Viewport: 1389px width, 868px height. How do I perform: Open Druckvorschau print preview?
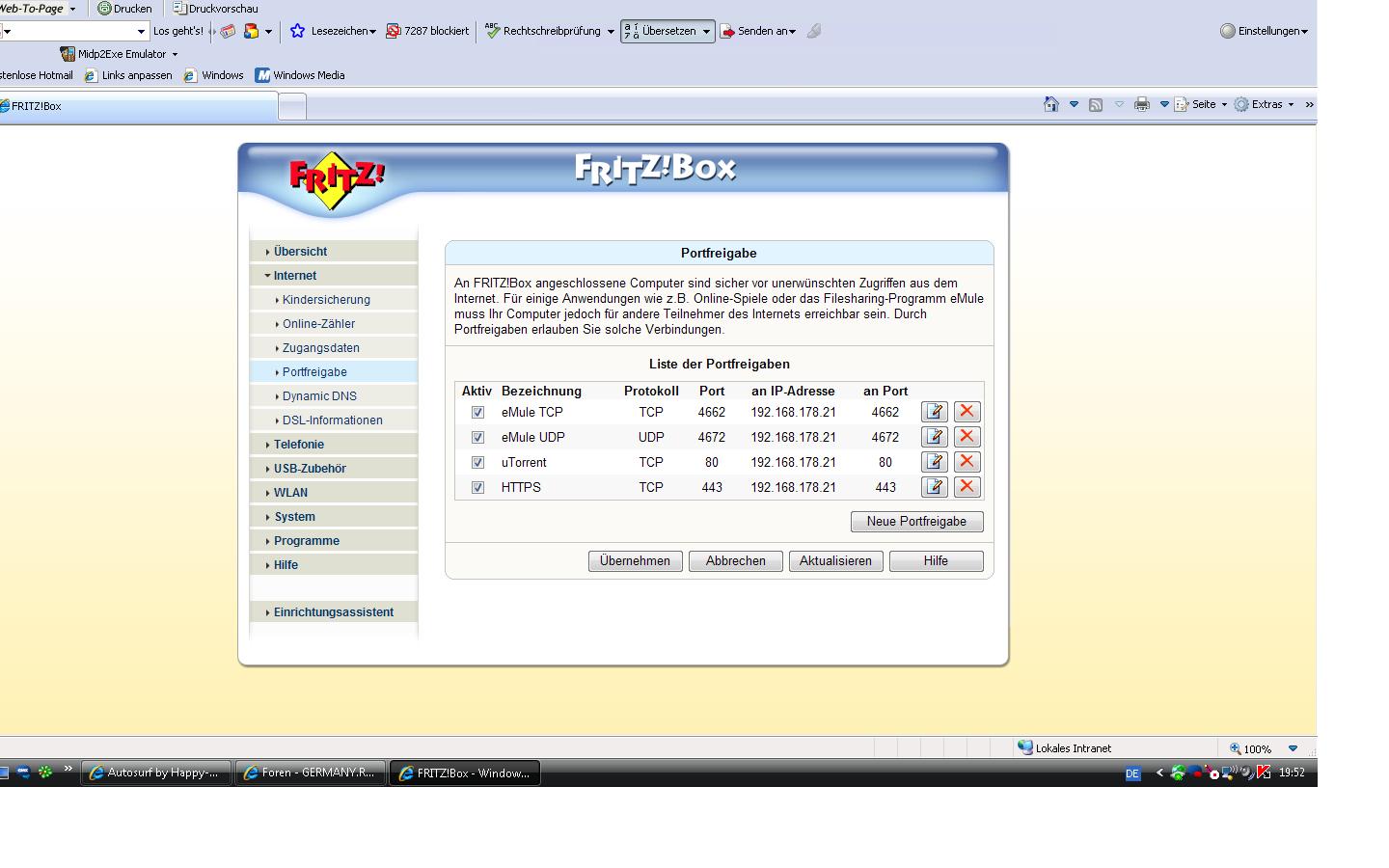point(215,8)
